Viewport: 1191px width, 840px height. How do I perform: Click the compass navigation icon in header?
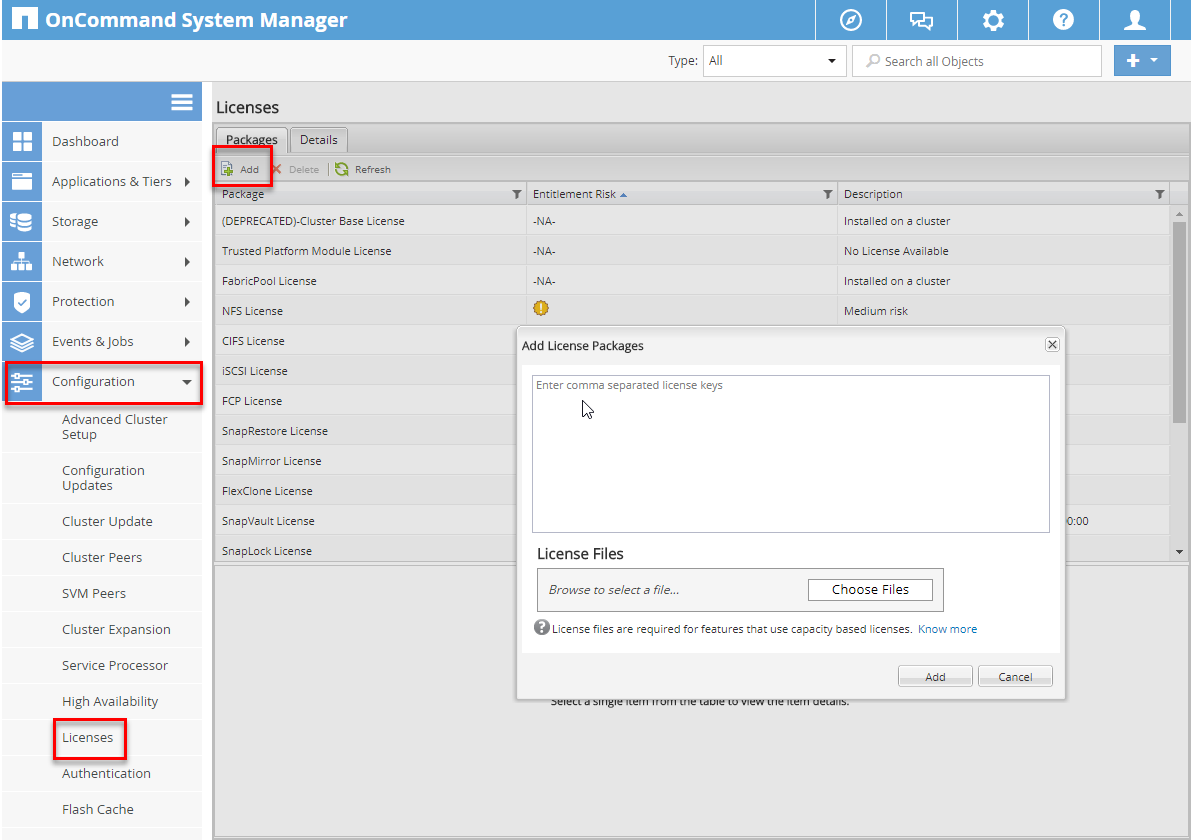[x=851, y=20]
